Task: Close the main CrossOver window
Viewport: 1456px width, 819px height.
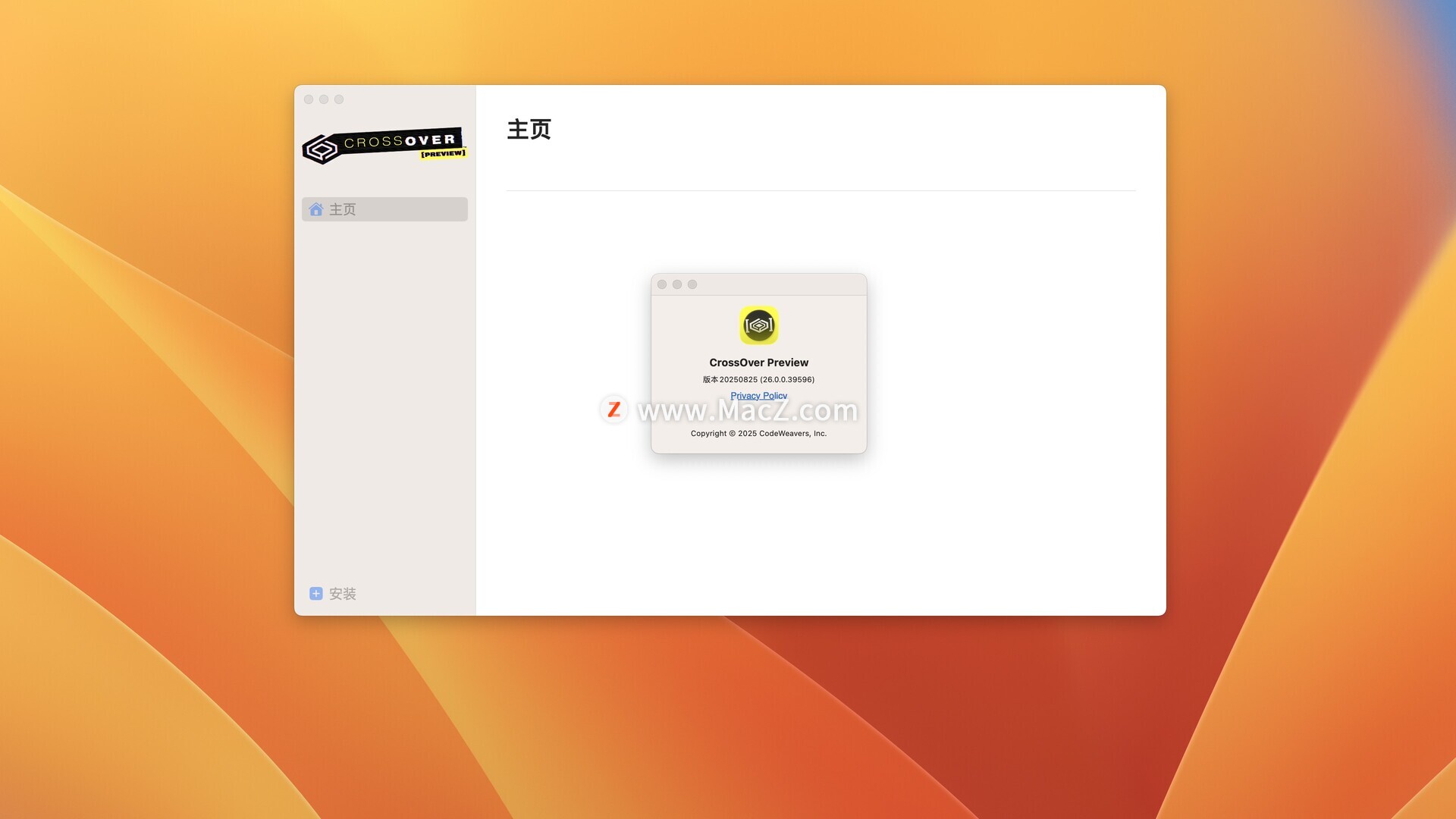Action: (309, 99)
